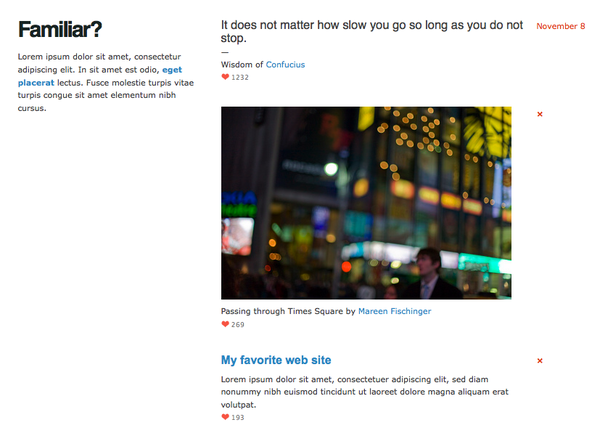Like the Times Square photo via heart icon
Screen dimensions: 600x425
point(225,325)
